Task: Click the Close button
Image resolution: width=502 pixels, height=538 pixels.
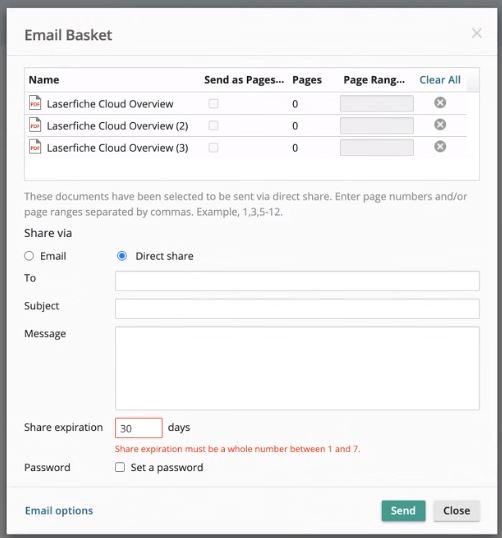Action: [456, 511]
